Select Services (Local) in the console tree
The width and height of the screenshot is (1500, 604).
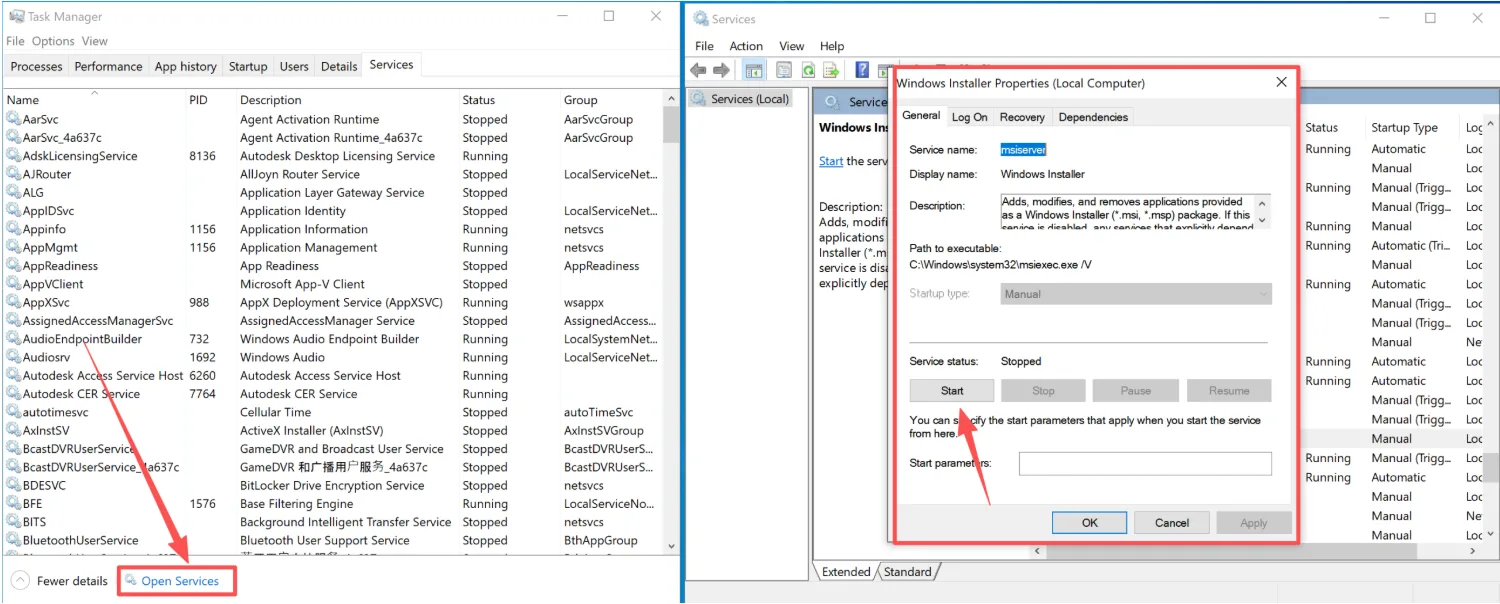click(x=749, y=99)
